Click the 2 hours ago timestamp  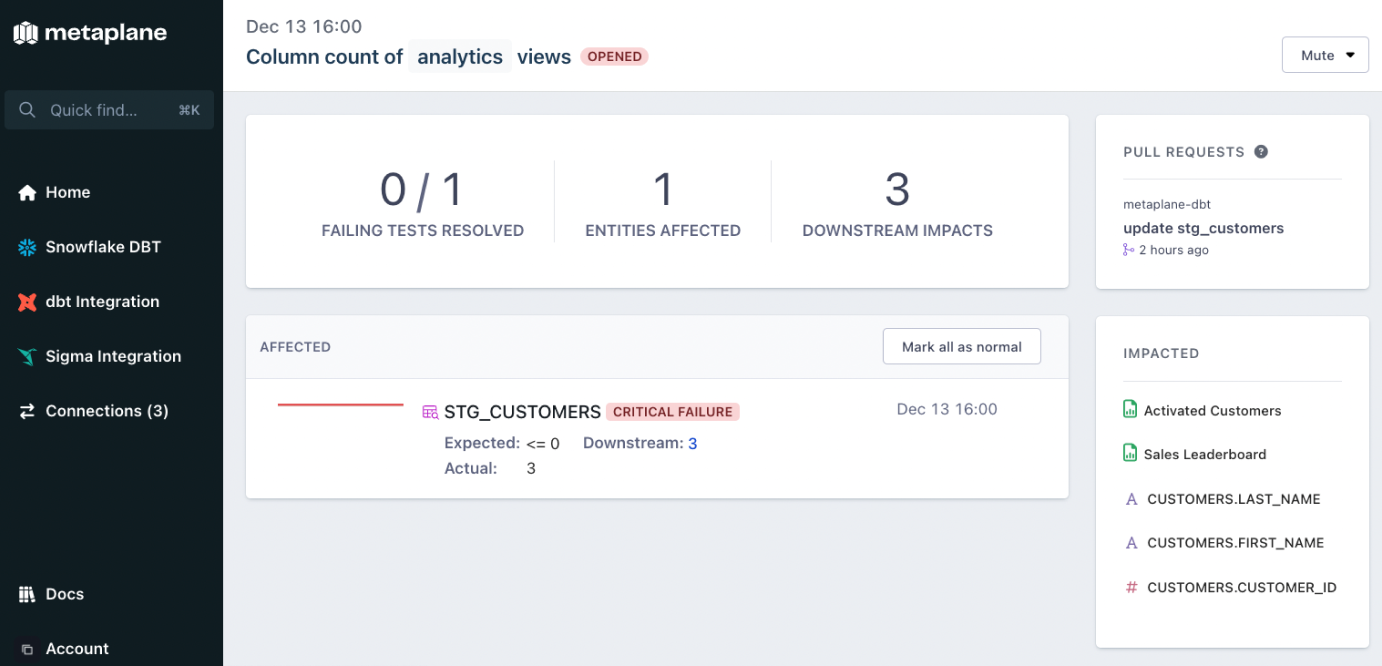1174,250
